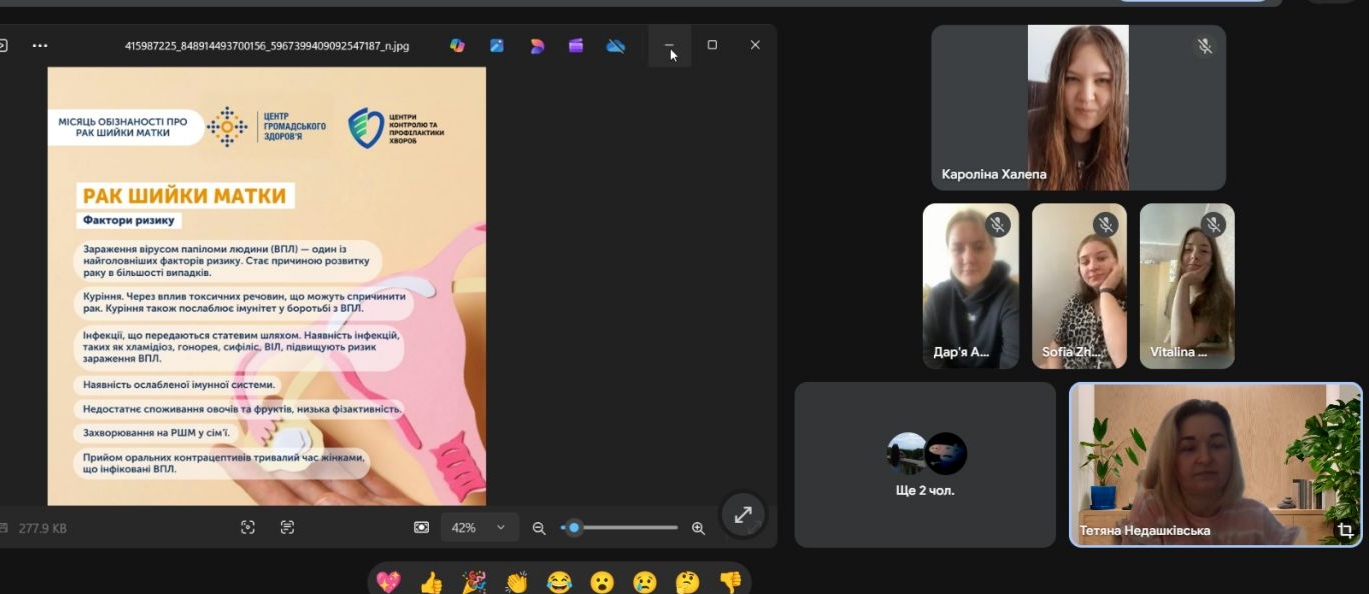
Task: Send the thumbs up emoji reaction
Action: point(431,582)
